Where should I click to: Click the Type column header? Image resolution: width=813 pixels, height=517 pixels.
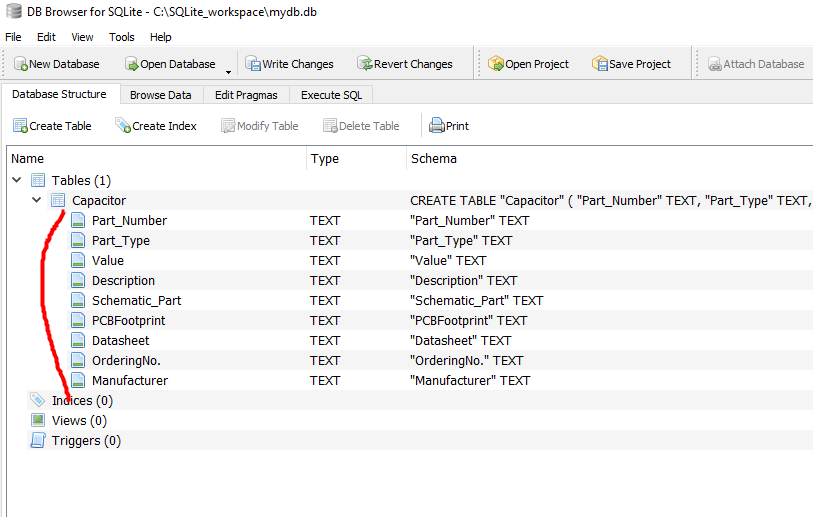pyautogui.click(x=357, y=158)
